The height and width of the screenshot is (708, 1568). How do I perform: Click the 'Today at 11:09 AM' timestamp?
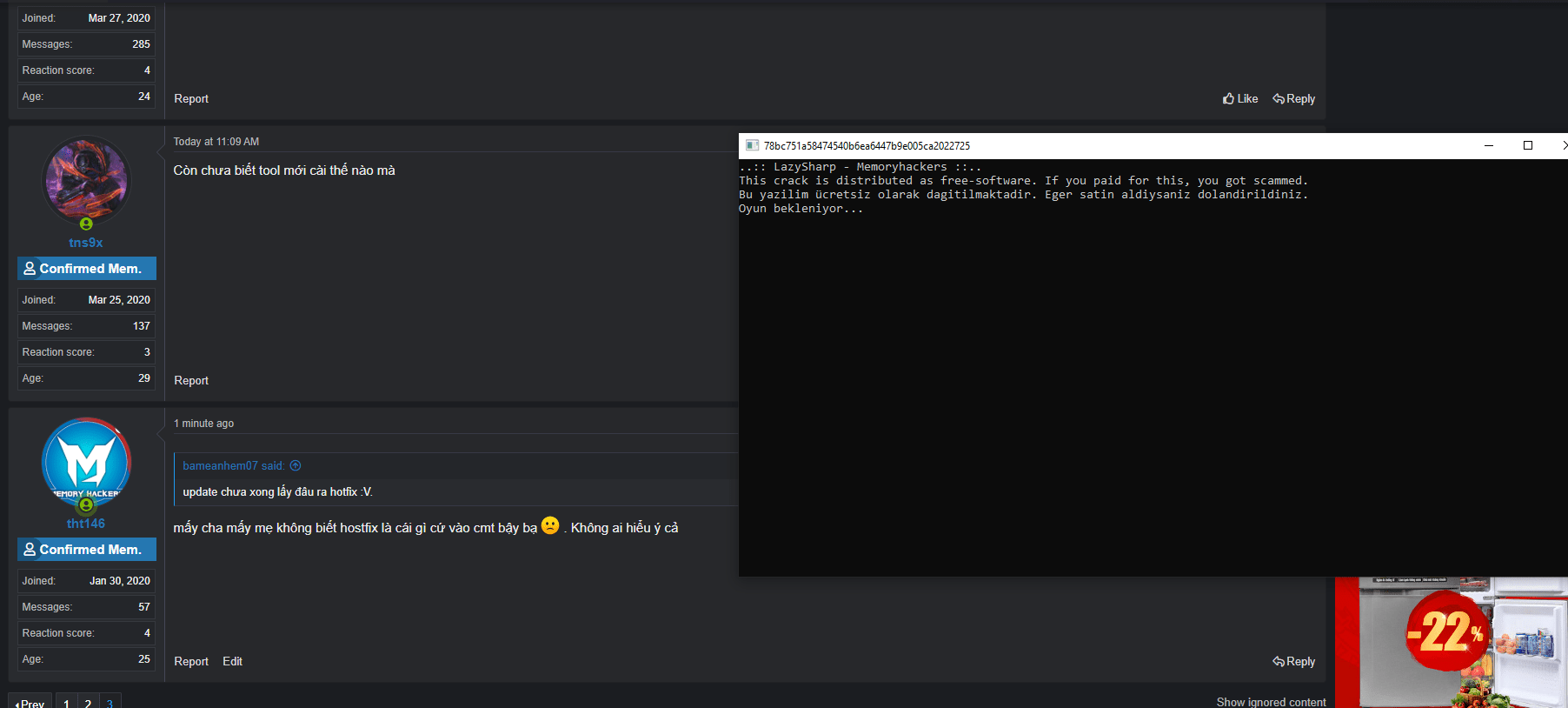(x=216, y=141)
